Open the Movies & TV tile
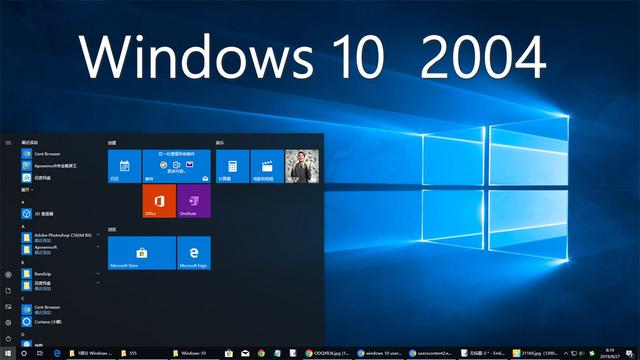The width and height of the screenshot is (640, 360). pyautogui.click(x=267, y=166)
